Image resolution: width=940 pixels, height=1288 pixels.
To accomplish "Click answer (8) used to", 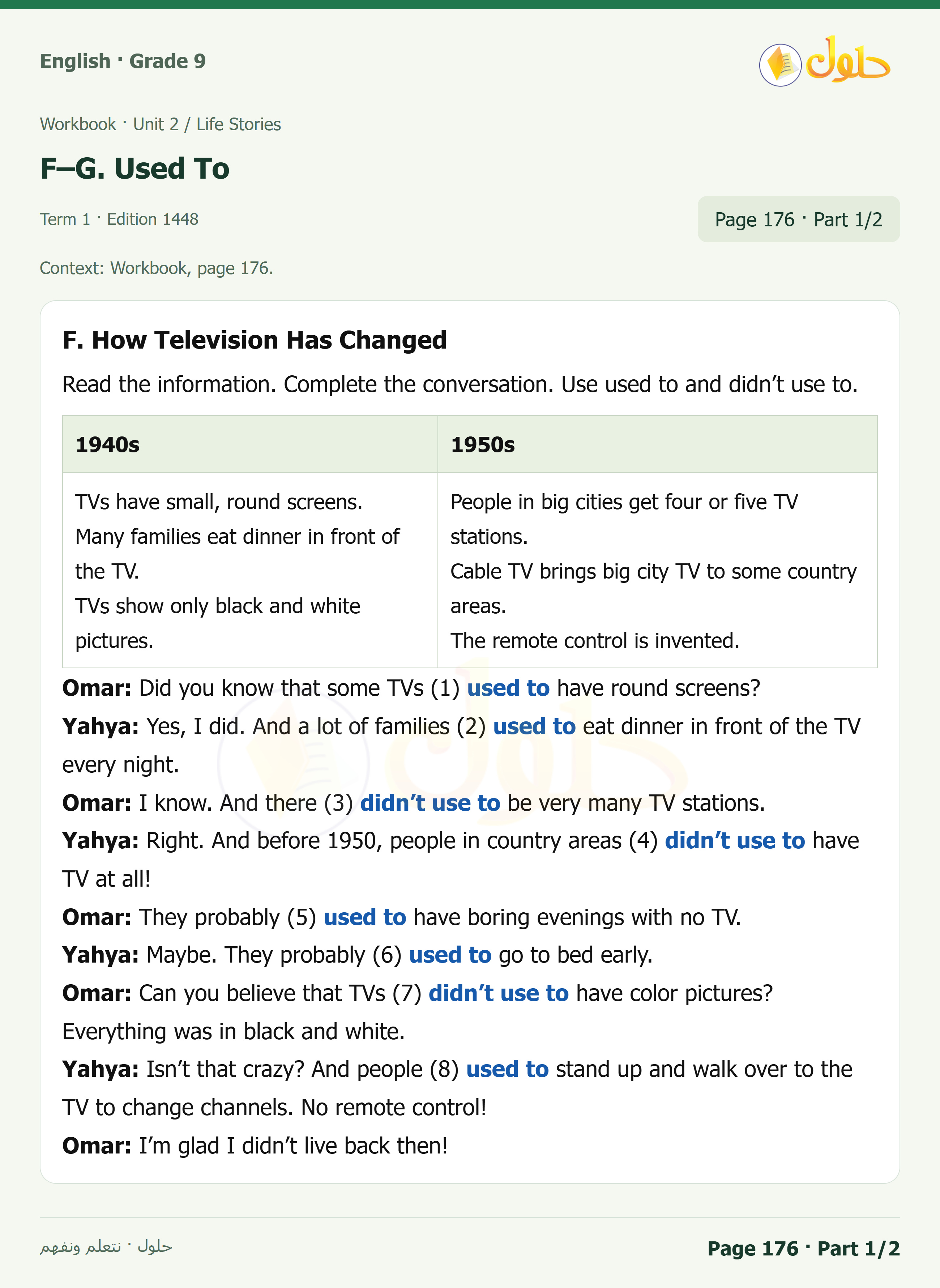I will point(507,1070).
